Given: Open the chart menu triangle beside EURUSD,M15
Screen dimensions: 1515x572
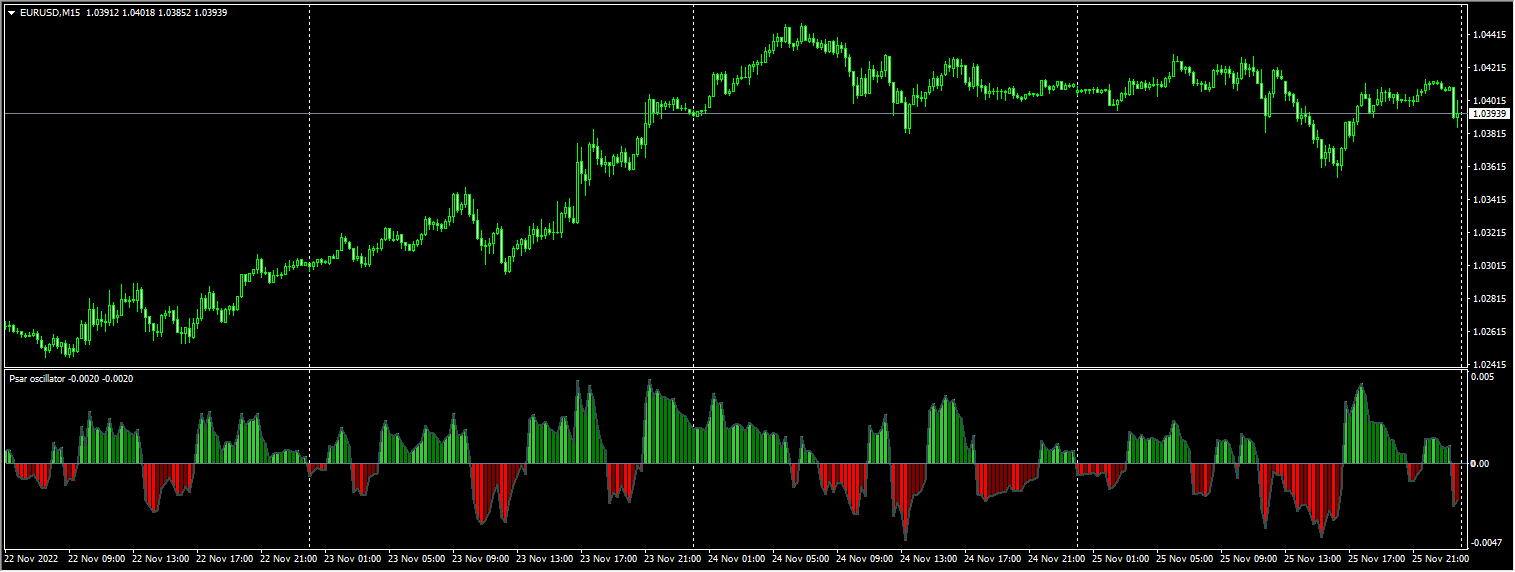Looking at the screenshot, I should 11,12.
